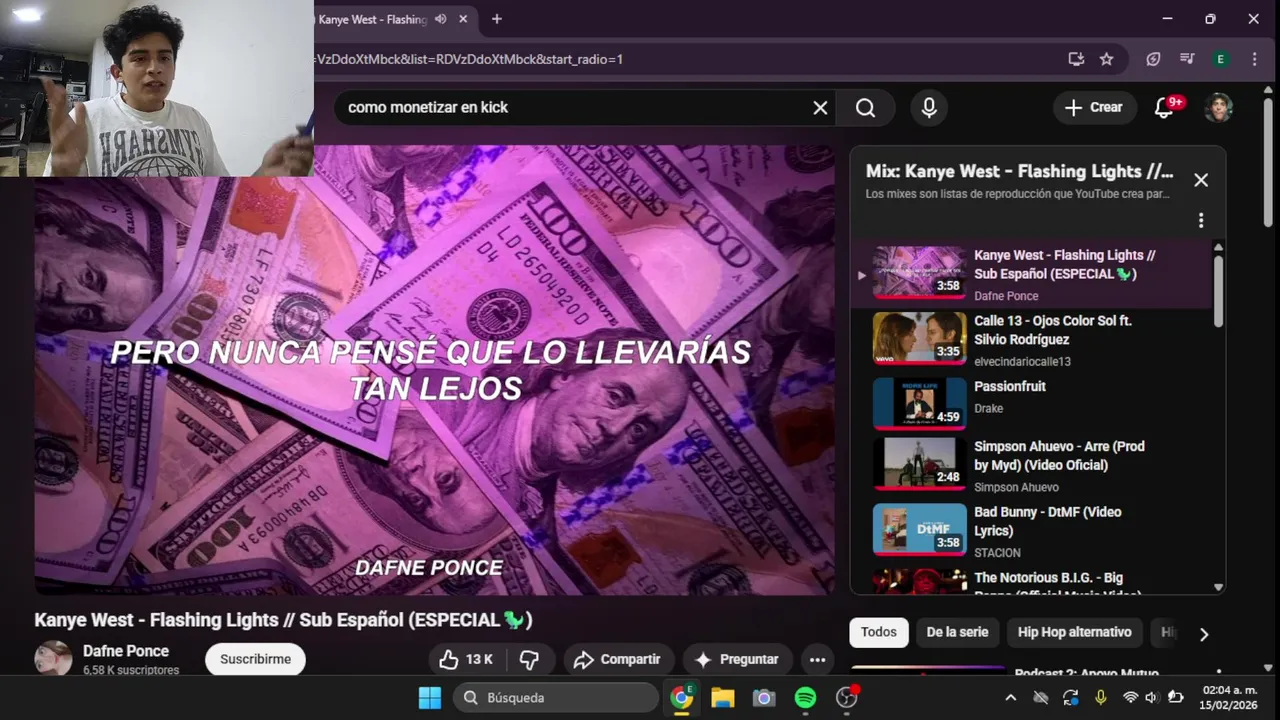Open the Camera app on the taskbar
This screenshot has width=1280, height=720.
[x=764, y=698]
